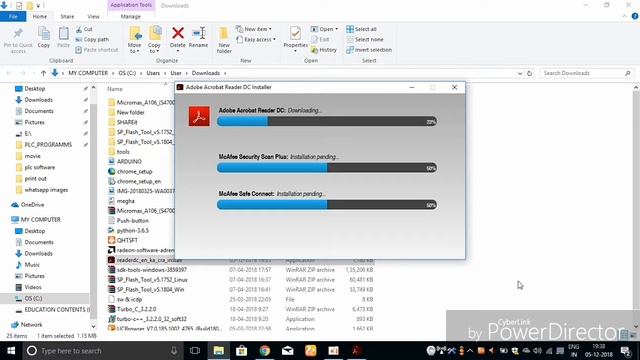Switch to the Share ribbon tab

click(67, 16)
